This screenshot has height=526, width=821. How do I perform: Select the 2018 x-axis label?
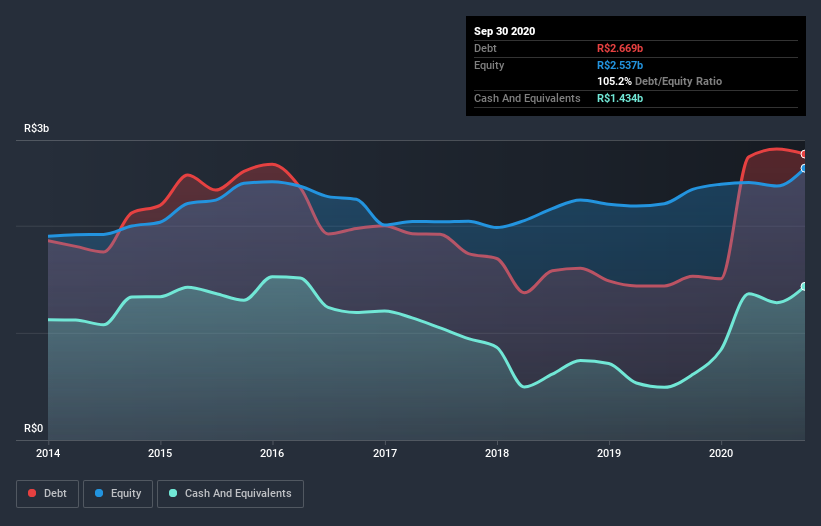coord(497,453)
